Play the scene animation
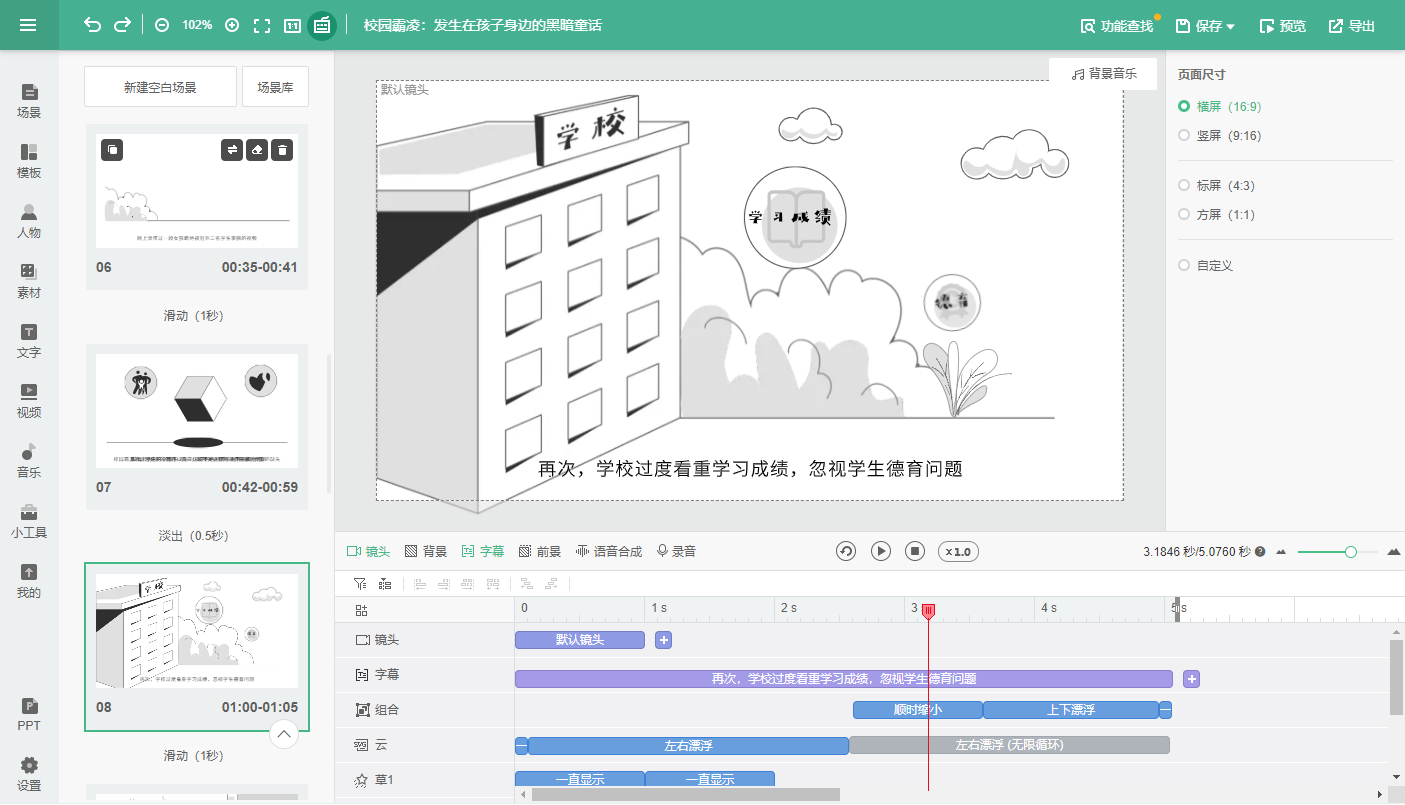Screen dimensions: 1405x805 (880, 551)
